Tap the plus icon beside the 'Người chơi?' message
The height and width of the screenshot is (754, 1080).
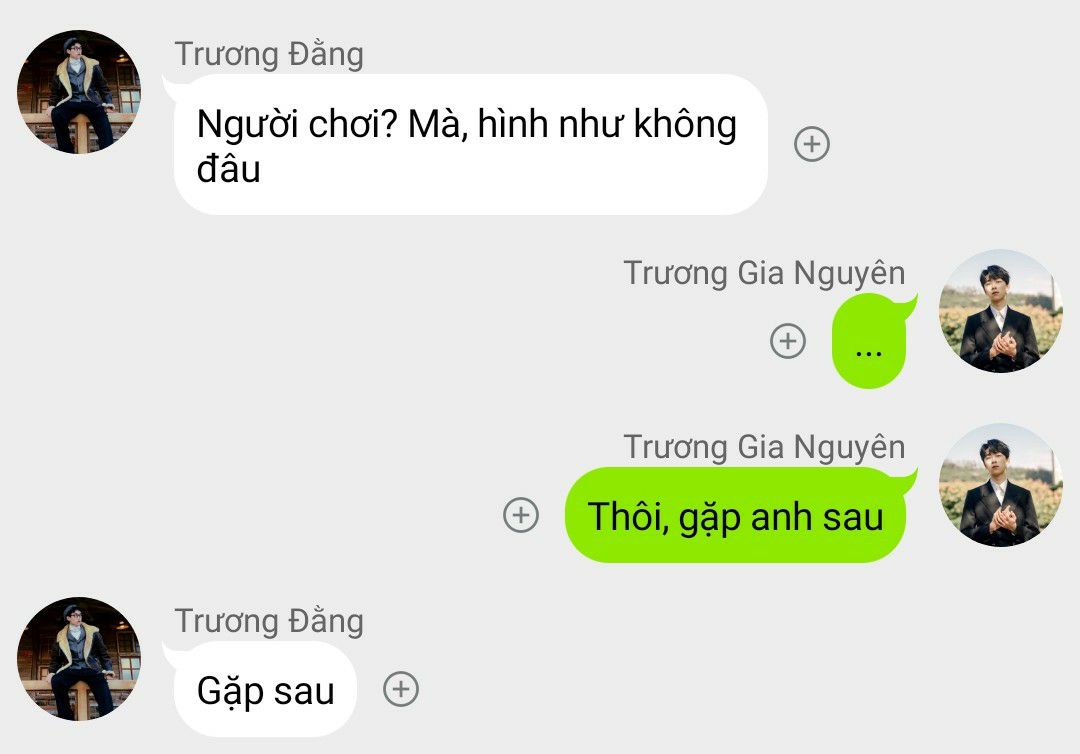pyautogui.click(x=812, y=145)
